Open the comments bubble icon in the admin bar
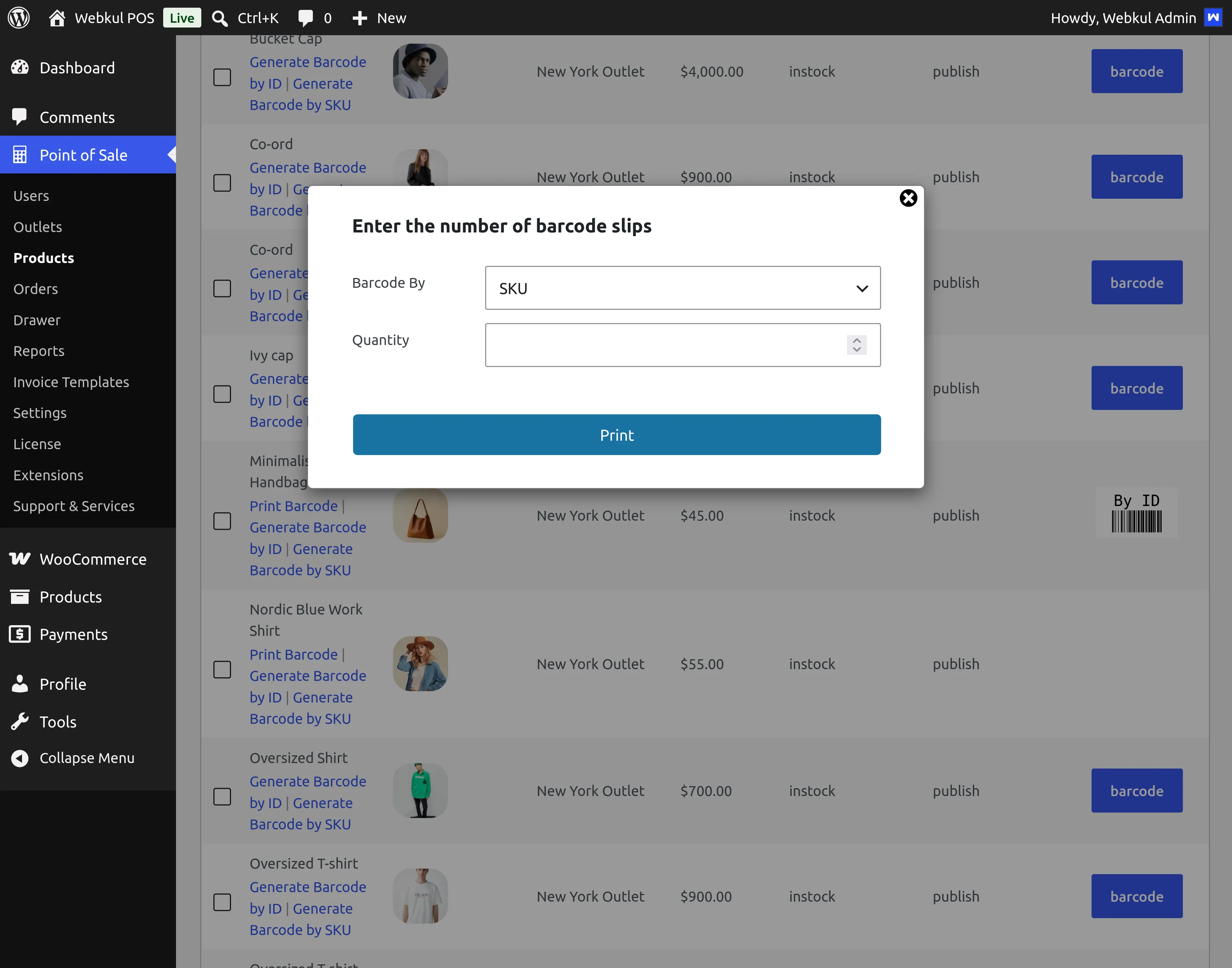 (x=305, y=18)
